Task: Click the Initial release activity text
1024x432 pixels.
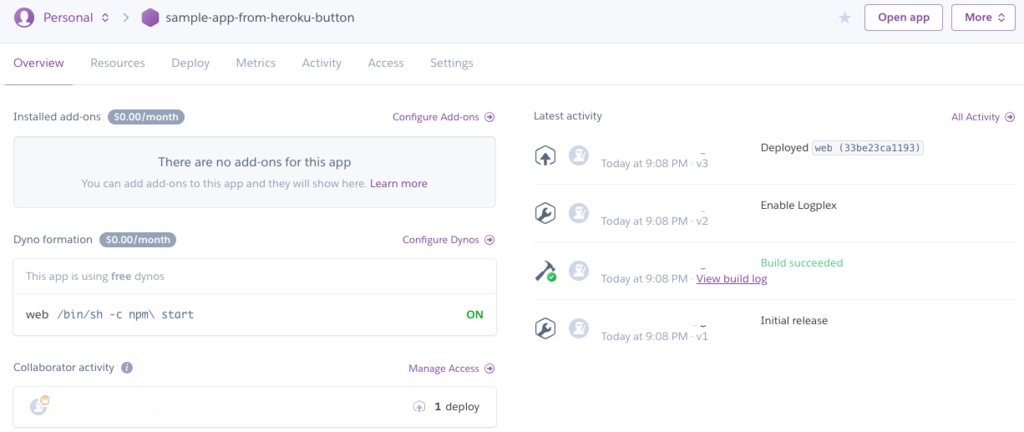Action: (x=794, y=320)
